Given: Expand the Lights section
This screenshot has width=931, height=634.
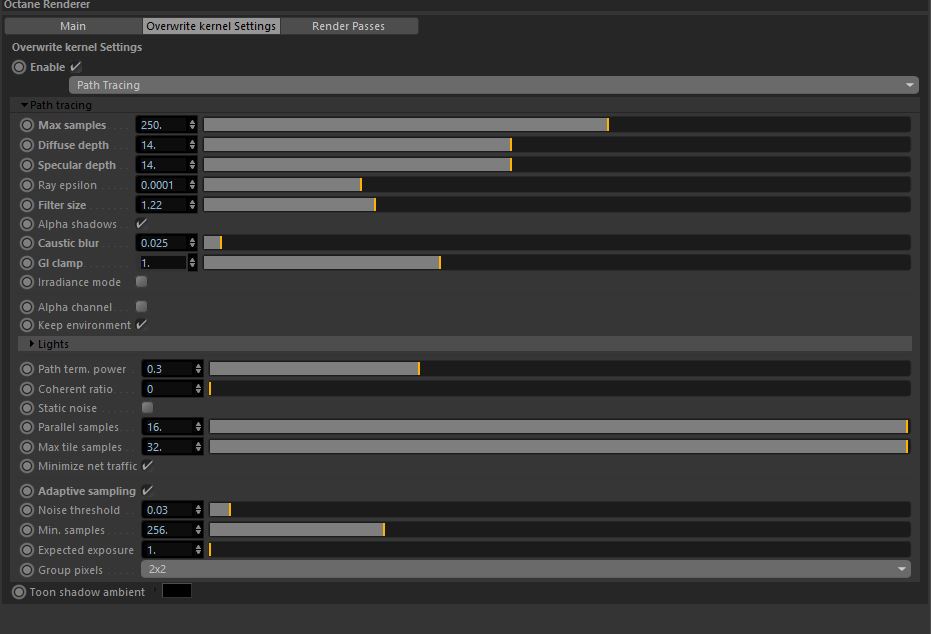Looking at the screenshot, I should tap(31, 344).
